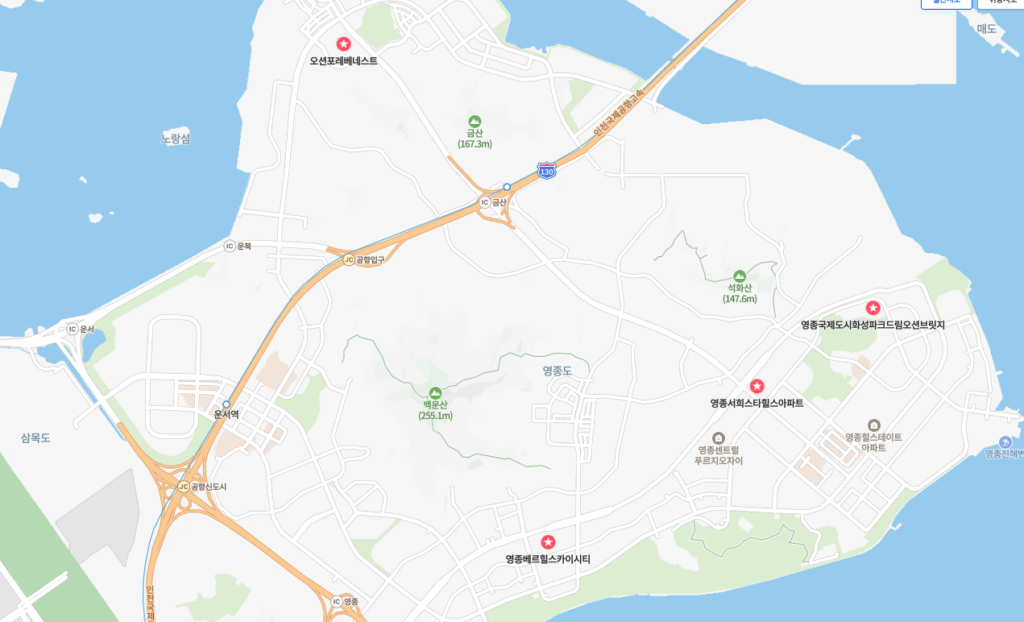Select the 영종 IC badge on the lower highway
This screenshot has height=622, width=1024.
click(x=336, y=601)
